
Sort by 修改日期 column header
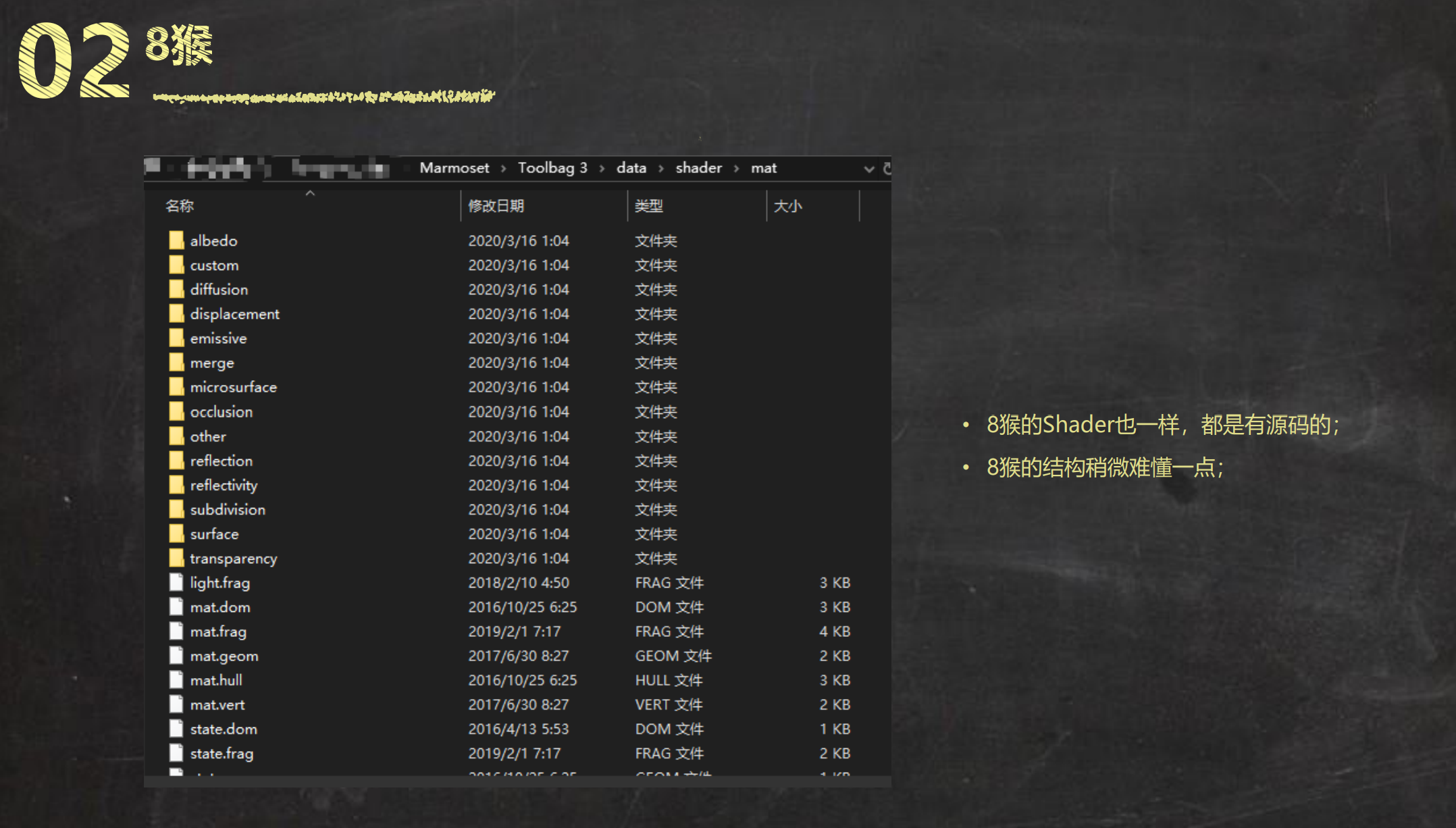496,206
